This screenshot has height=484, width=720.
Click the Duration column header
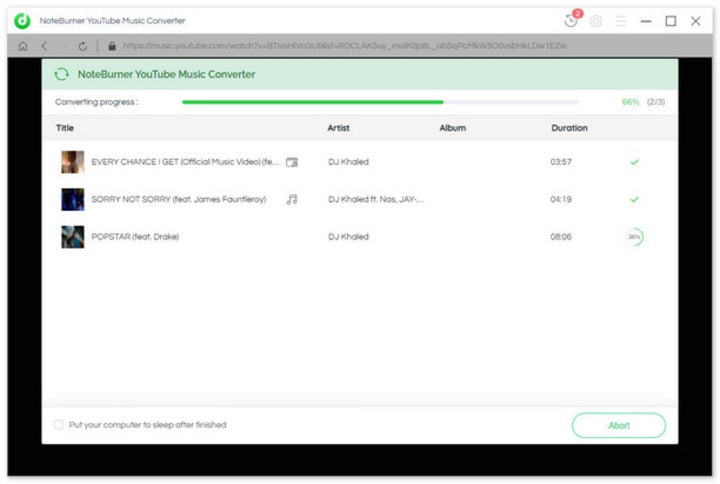(569, 128)
